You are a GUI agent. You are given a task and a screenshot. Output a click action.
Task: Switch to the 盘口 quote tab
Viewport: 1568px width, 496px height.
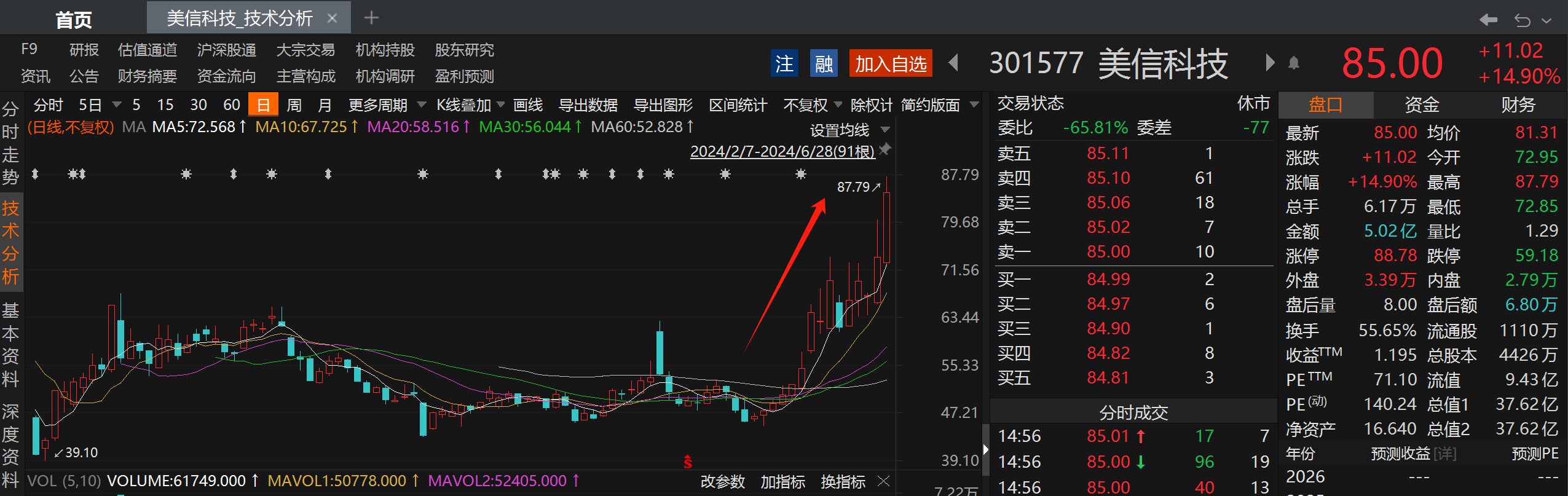[1326, 105]
